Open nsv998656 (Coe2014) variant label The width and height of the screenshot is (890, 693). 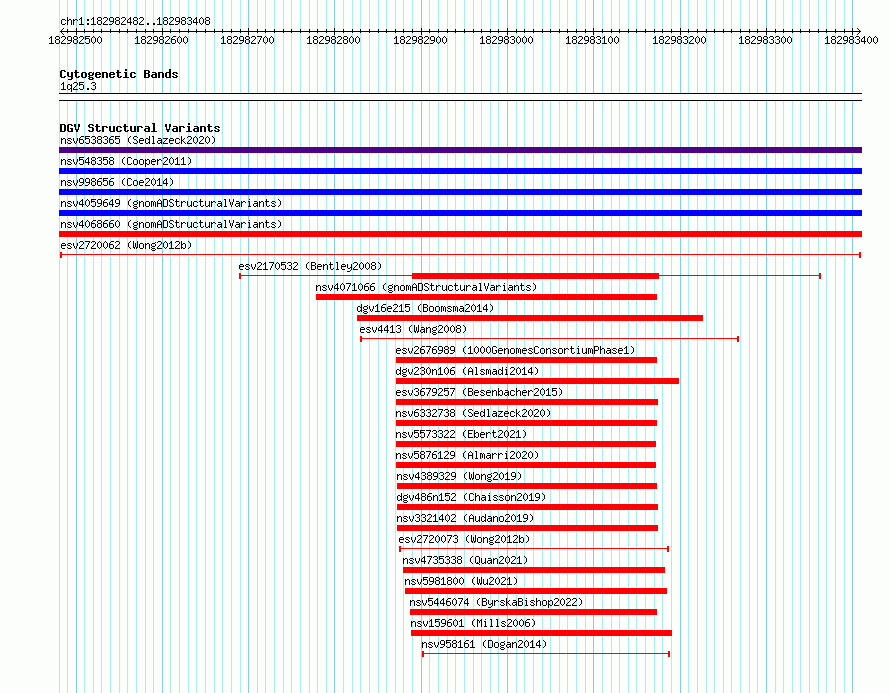pos(117,182)
